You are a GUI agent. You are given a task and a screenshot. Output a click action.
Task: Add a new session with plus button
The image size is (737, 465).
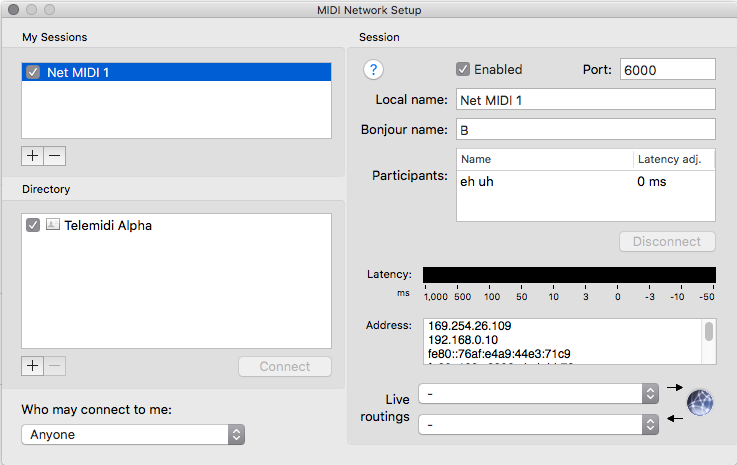click(33, 156)
